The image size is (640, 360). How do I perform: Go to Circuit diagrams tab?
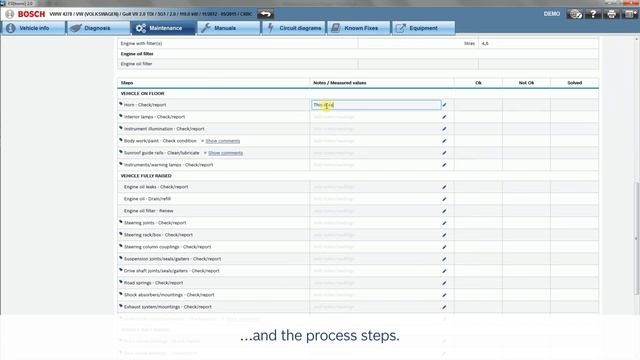click(x=294, y=28)
